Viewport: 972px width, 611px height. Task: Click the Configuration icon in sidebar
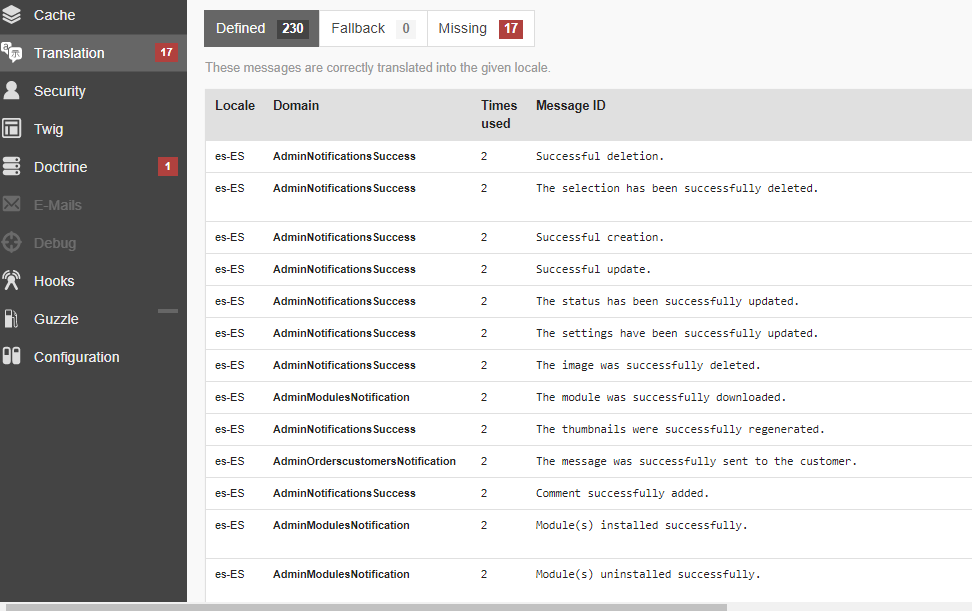coord(12,357)
